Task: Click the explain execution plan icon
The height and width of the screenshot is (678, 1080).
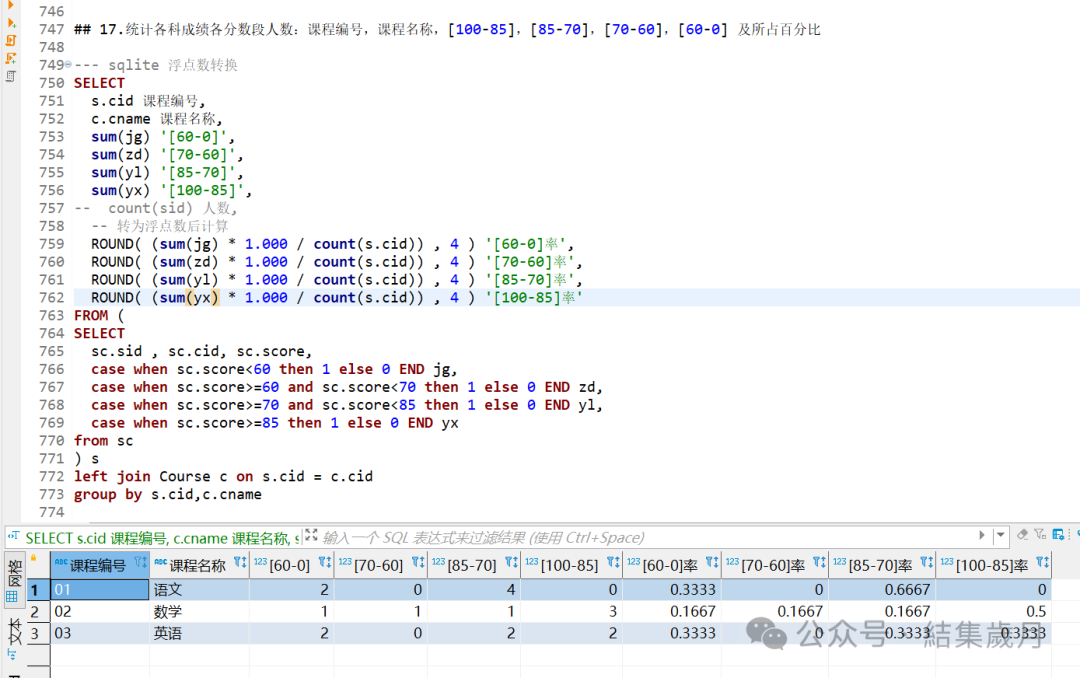Action: (x=10, y=76)
